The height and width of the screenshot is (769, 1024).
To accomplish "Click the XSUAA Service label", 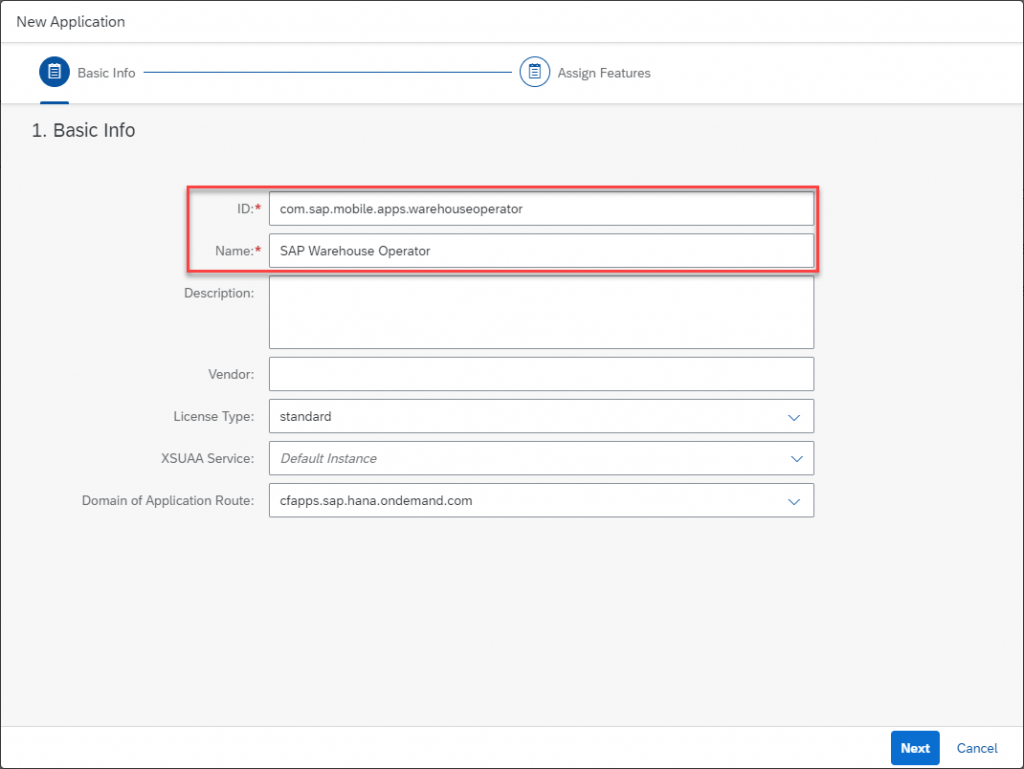I will coord(208,458).
